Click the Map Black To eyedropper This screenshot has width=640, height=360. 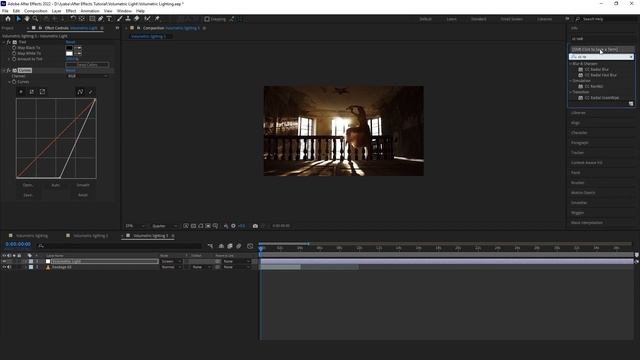click(78, 48)
